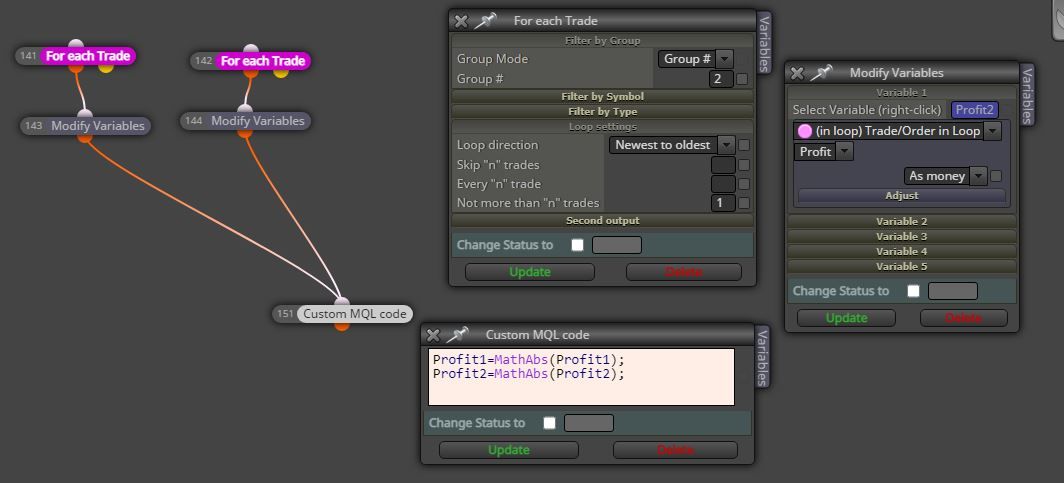Click Delete in Custom MQL code panel
Screen dimensions: 1064x483
point(675,450)
